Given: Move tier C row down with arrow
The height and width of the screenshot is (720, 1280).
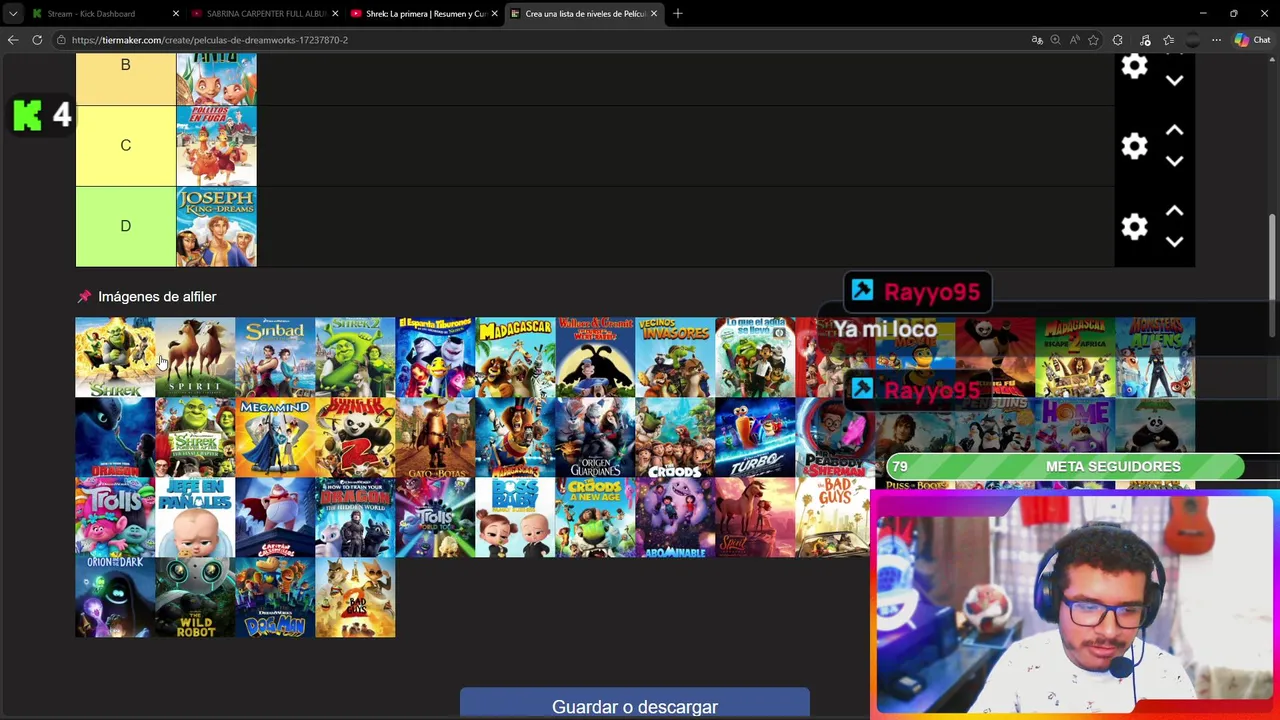Looking at the screenshot, I should (1175, 161).
